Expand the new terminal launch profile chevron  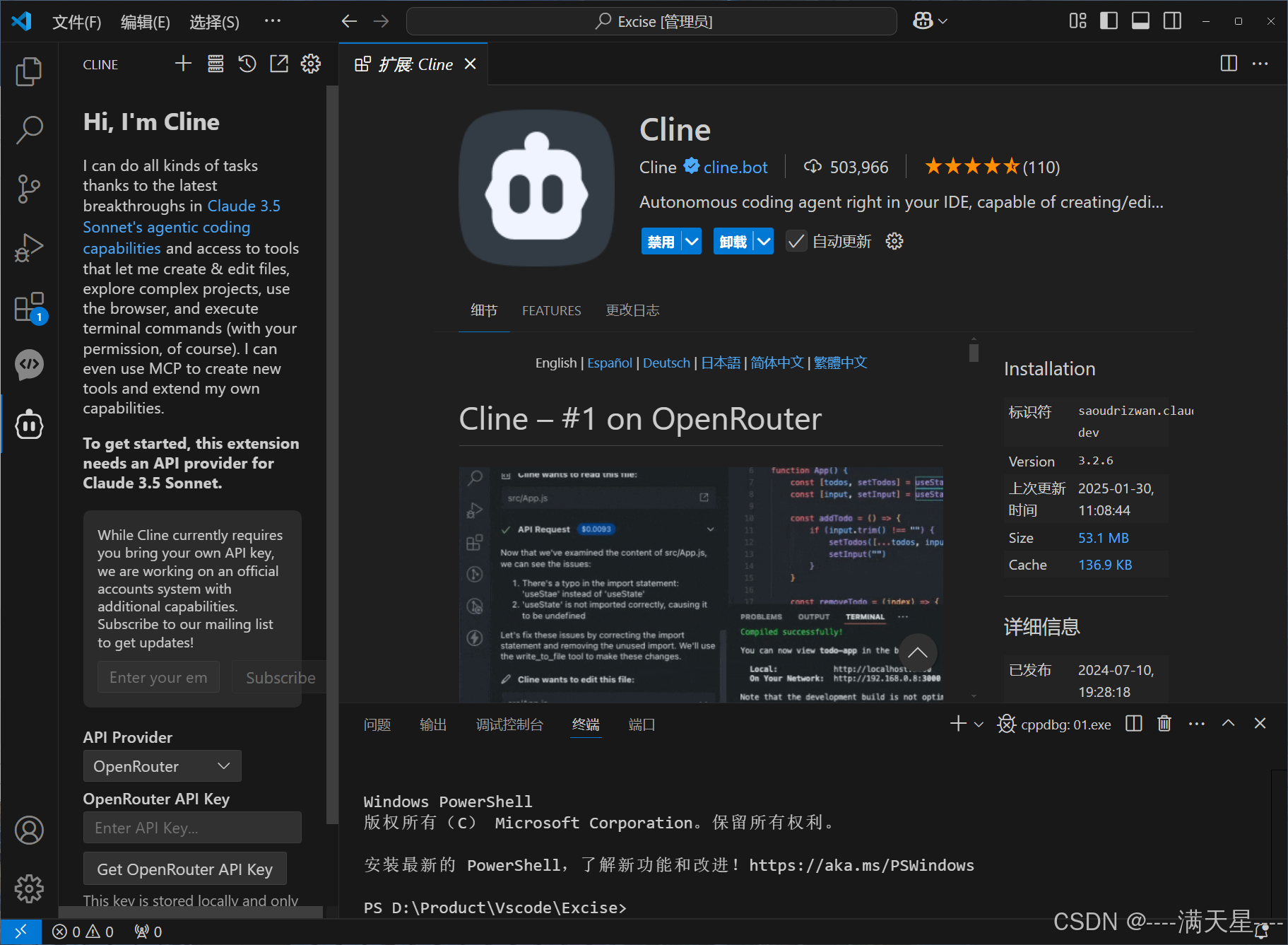pyautogui.click(x=979, y=724)
